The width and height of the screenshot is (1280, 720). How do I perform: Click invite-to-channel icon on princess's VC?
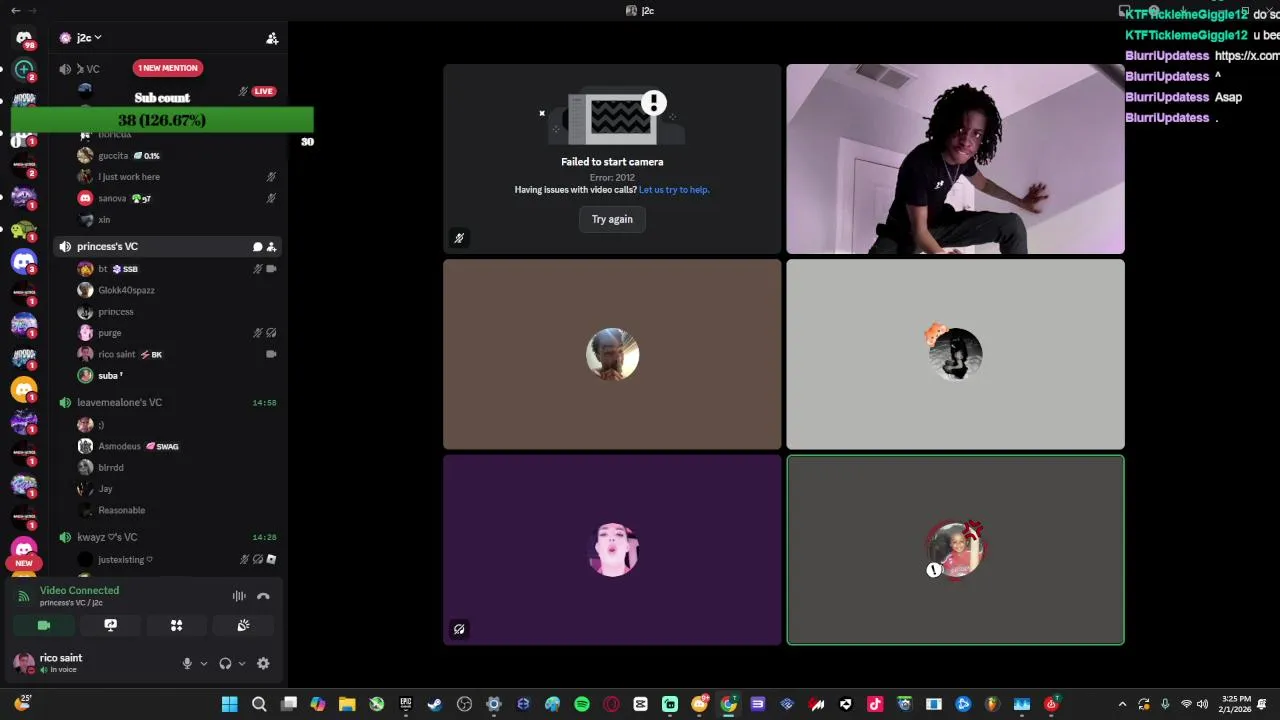271,247
